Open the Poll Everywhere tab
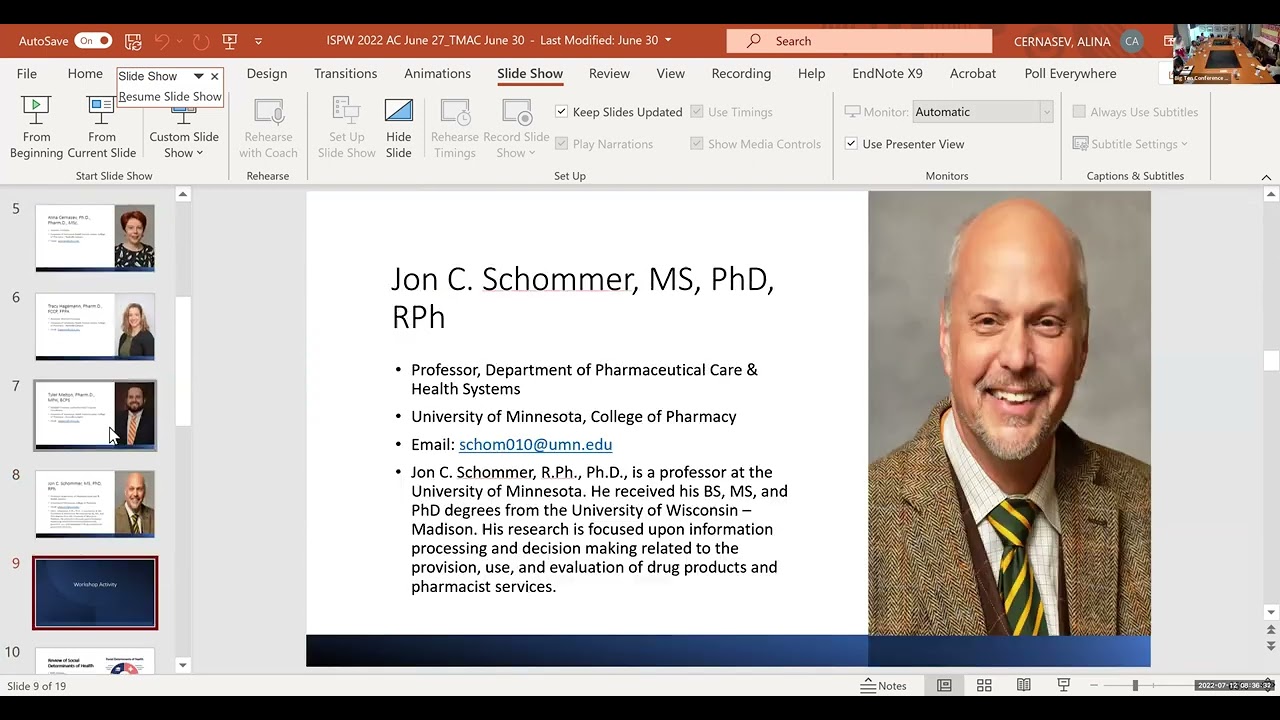The height and width of the screenshot is (720, 1280). [x=1070, y=74]
